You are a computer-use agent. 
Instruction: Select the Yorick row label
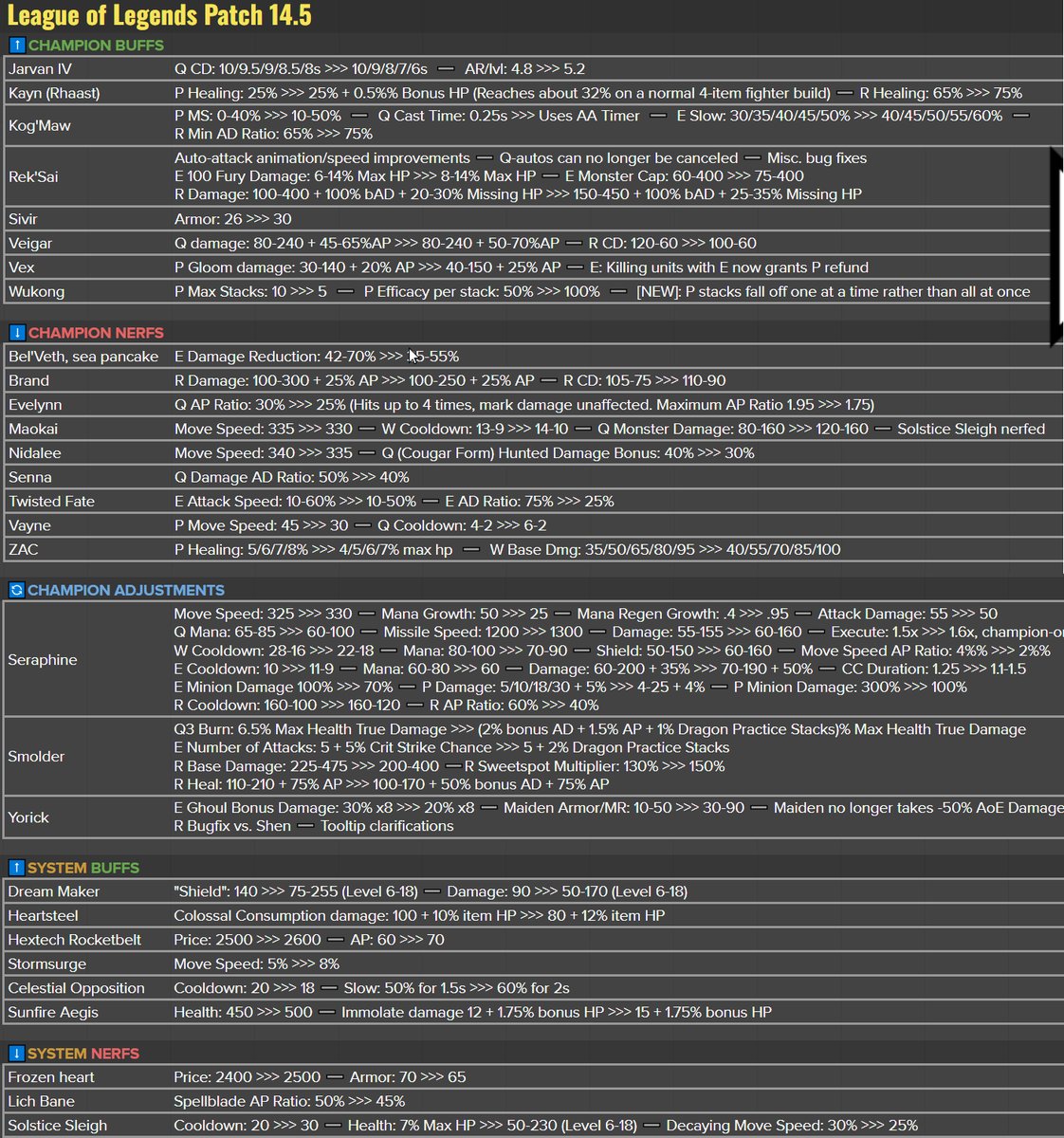click(28, 817)
